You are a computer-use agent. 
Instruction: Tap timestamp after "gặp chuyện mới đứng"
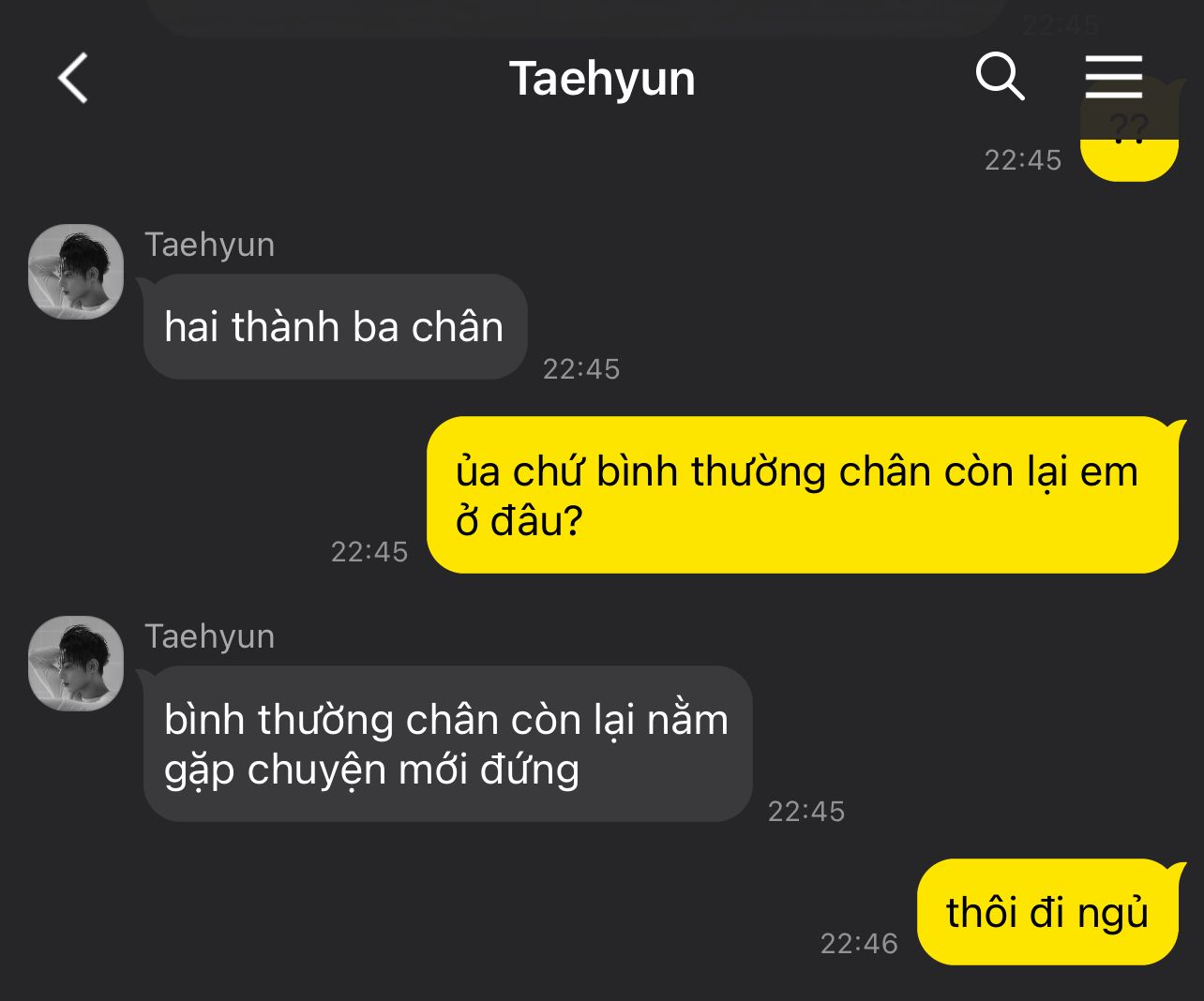click(806, 811)
